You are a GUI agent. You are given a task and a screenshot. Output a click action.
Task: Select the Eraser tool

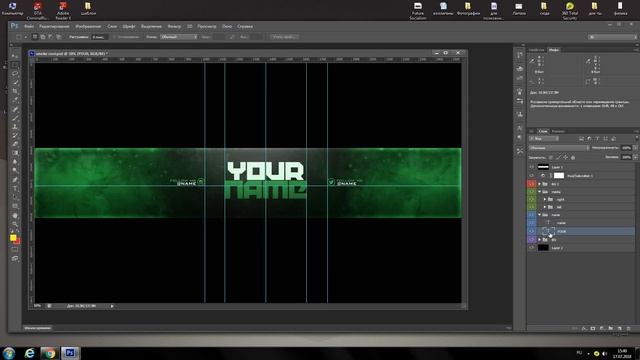15,144
